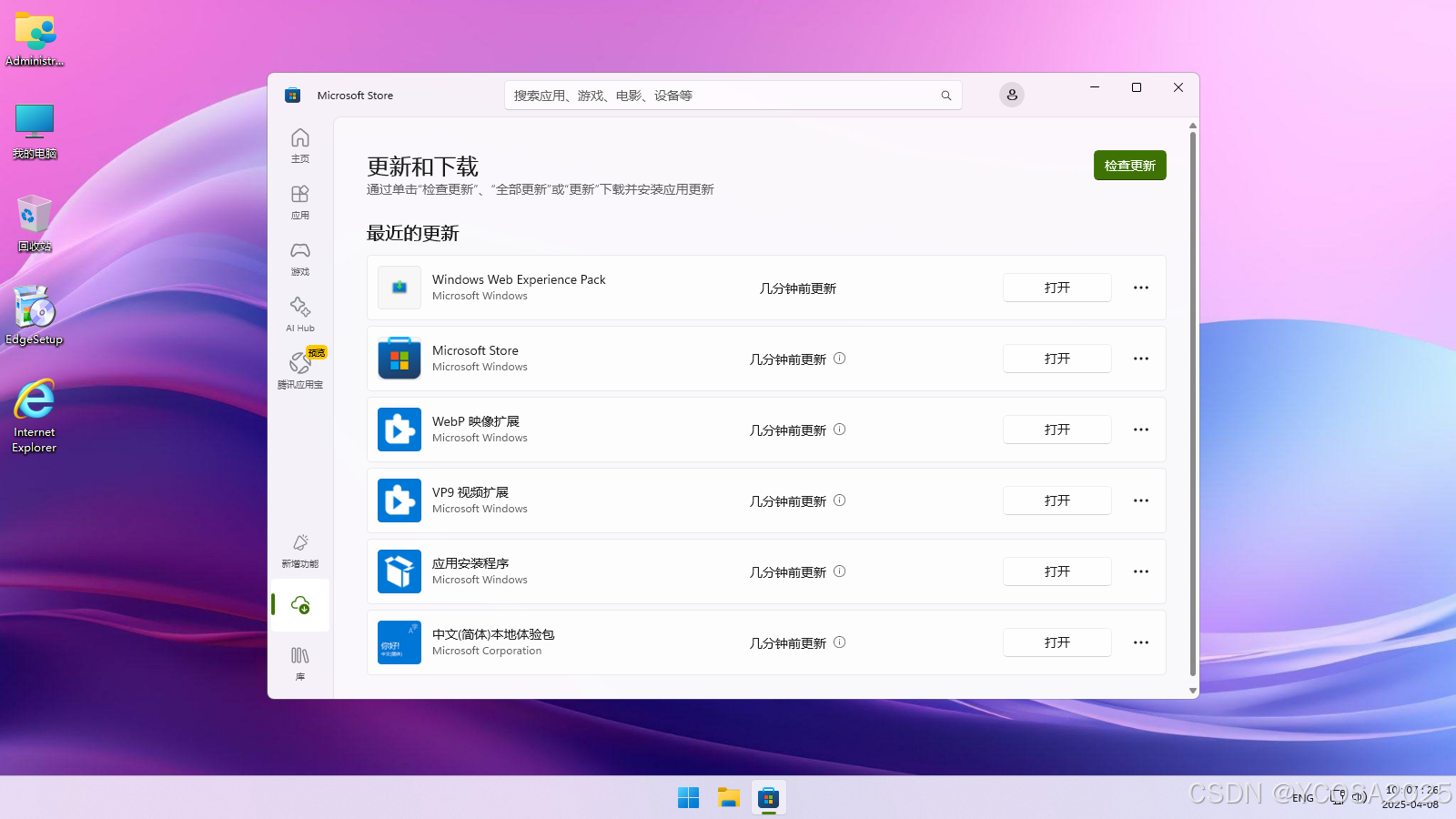Open the Apps (应用) sidebar section

(x=300, y=202)
